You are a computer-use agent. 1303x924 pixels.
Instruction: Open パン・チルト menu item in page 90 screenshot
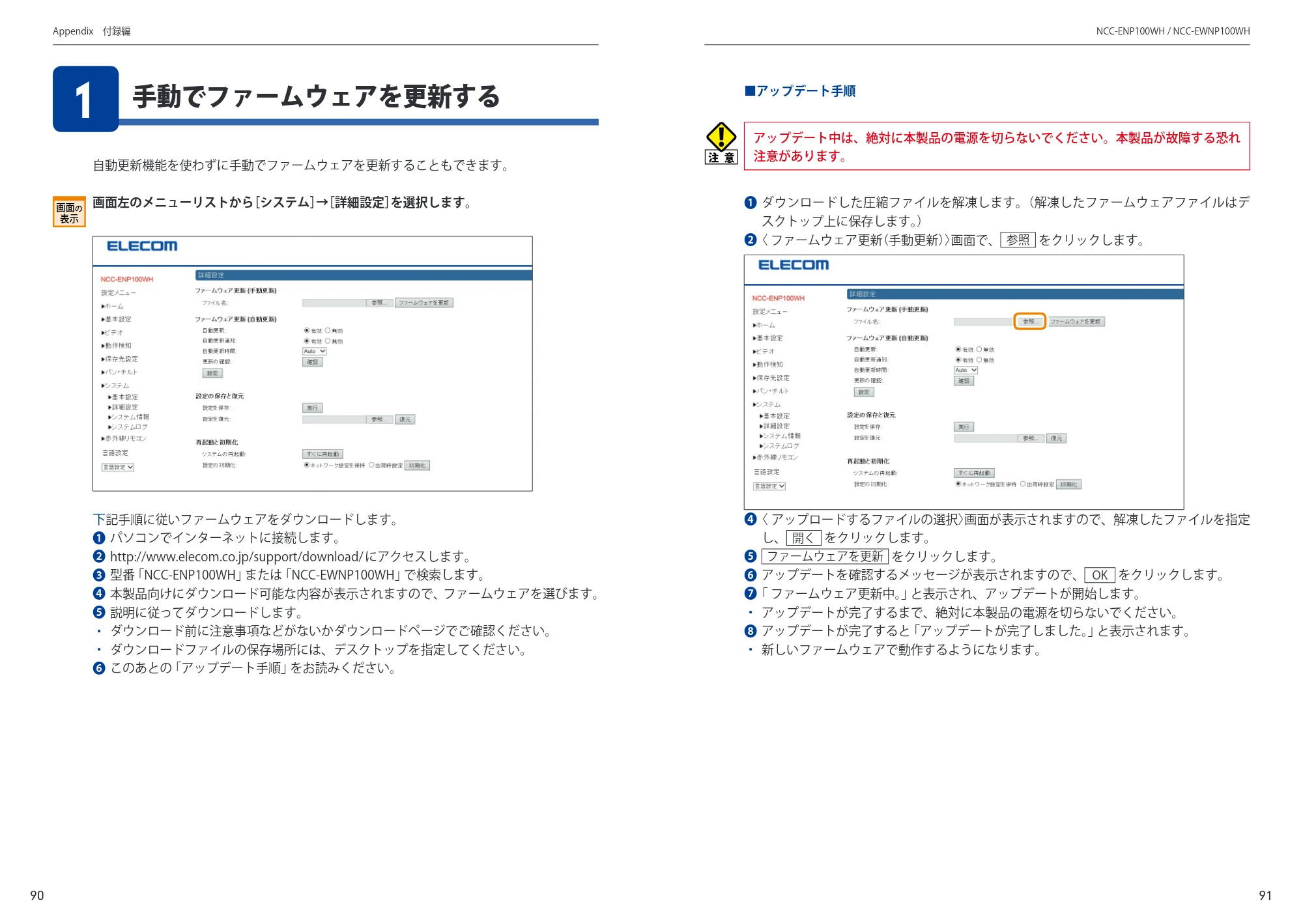[x=119, y=372]
